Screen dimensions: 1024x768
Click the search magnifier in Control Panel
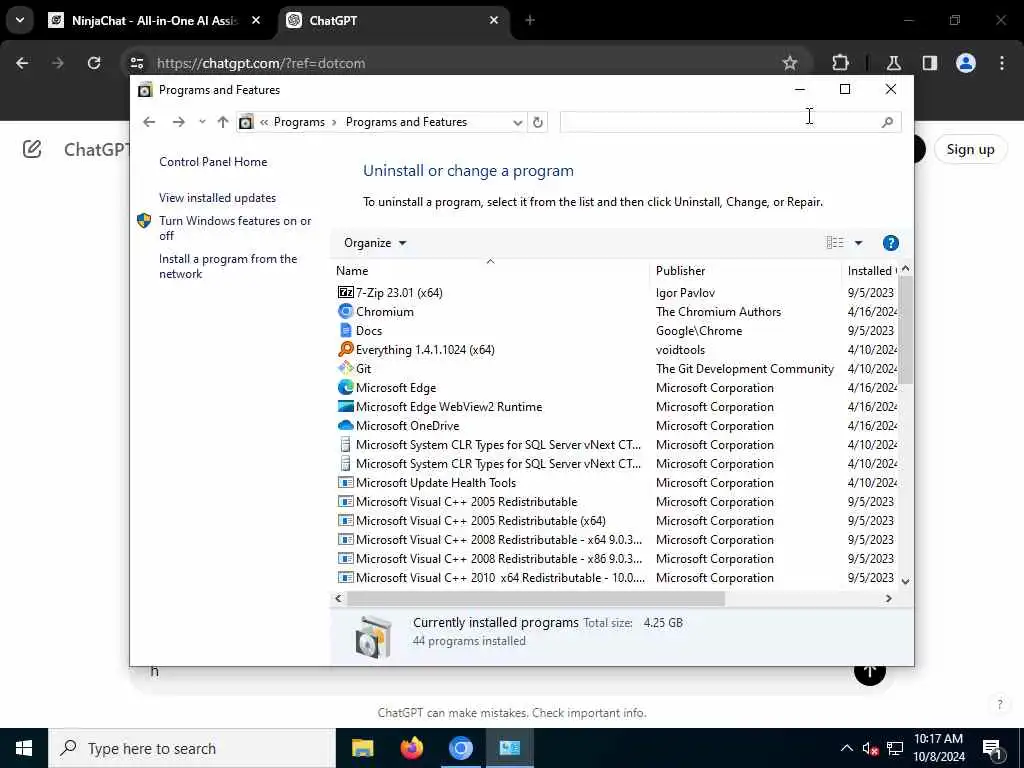click(x=887, y=122)
